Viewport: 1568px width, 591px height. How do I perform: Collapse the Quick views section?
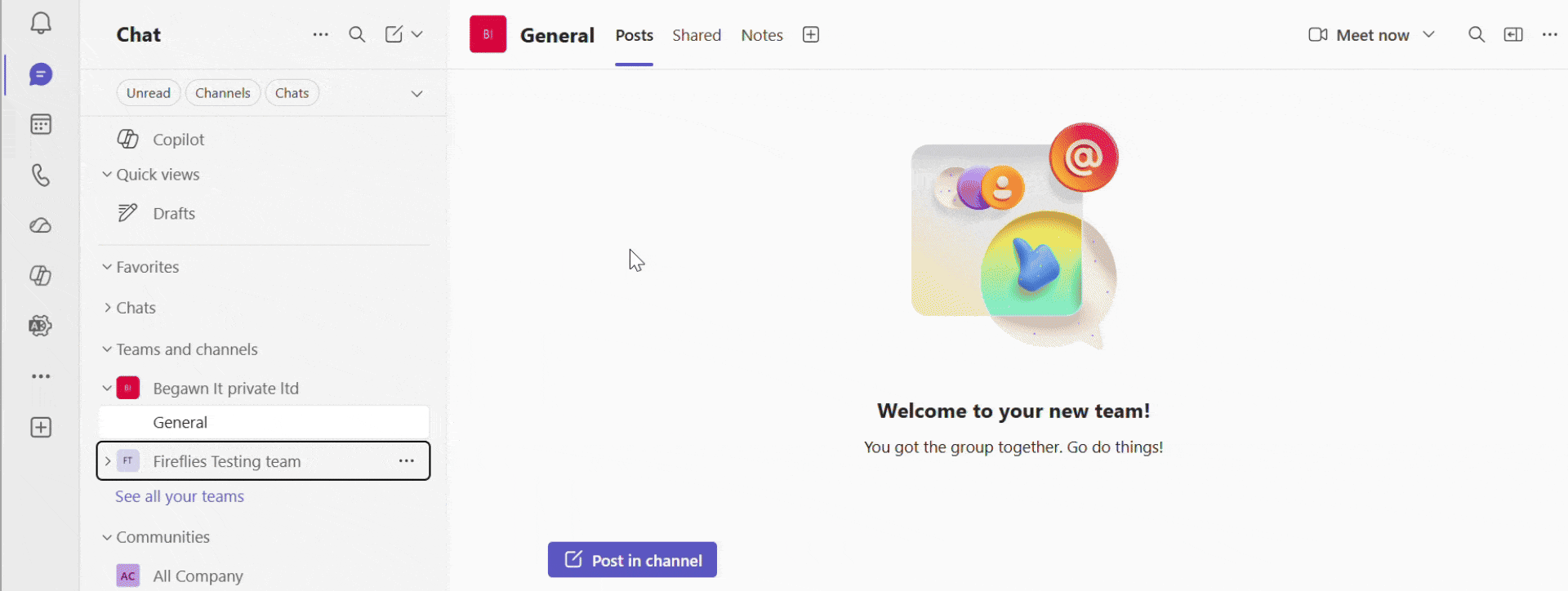(107, 175)
